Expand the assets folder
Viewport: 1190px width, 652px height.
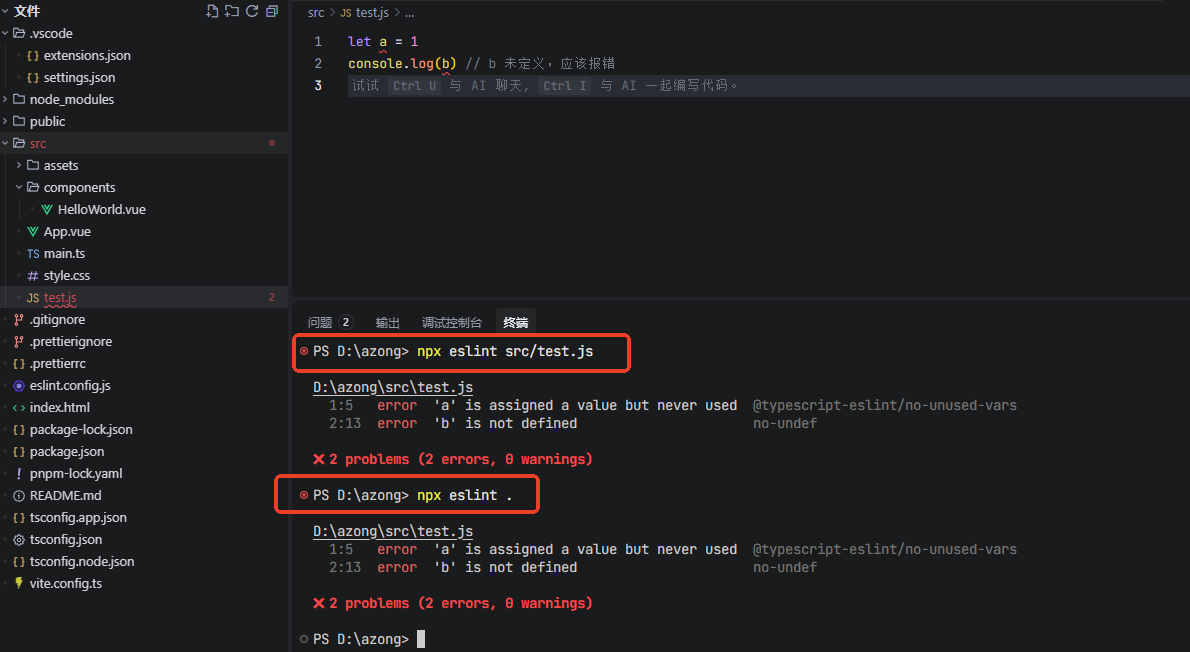click(x=60, y=165)
